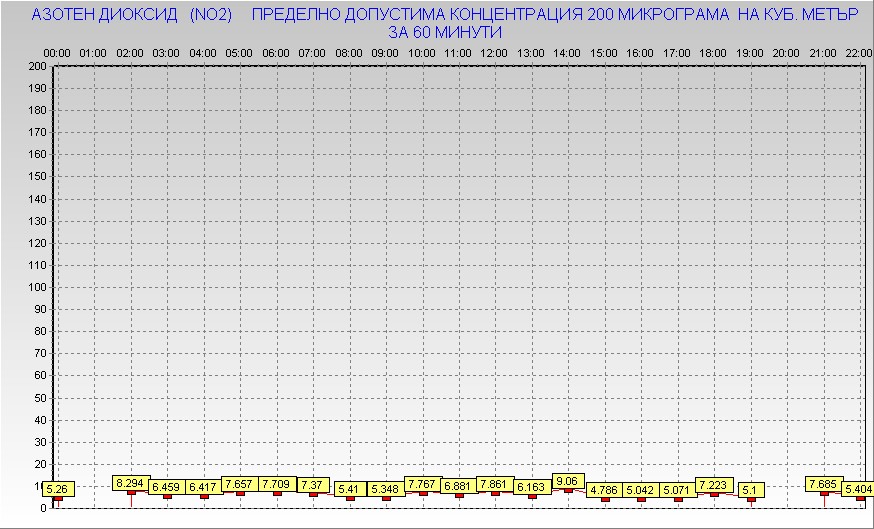Select the 6.163 value label

click(532, 487)
